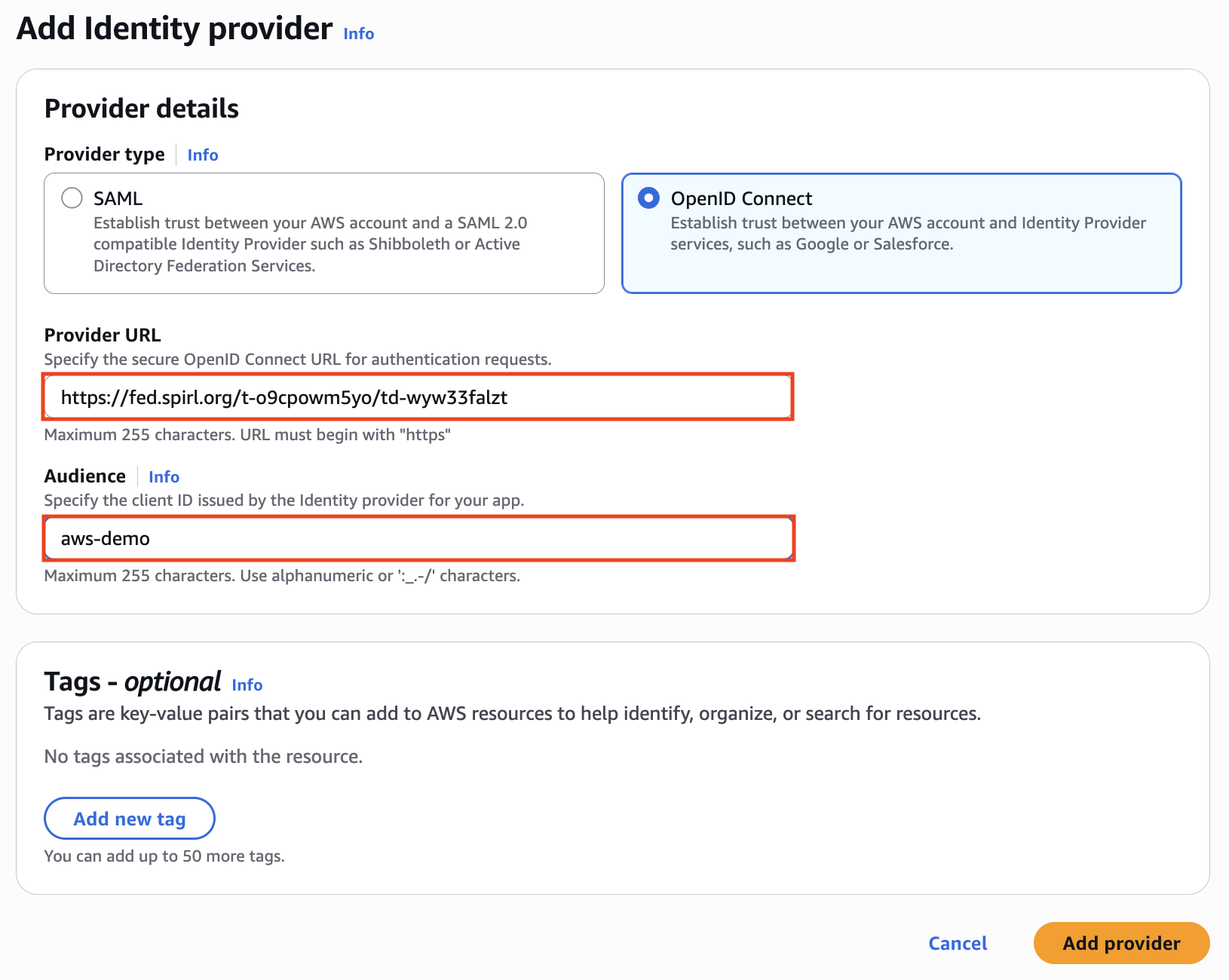Click the Provider details heading

[142, 108]
